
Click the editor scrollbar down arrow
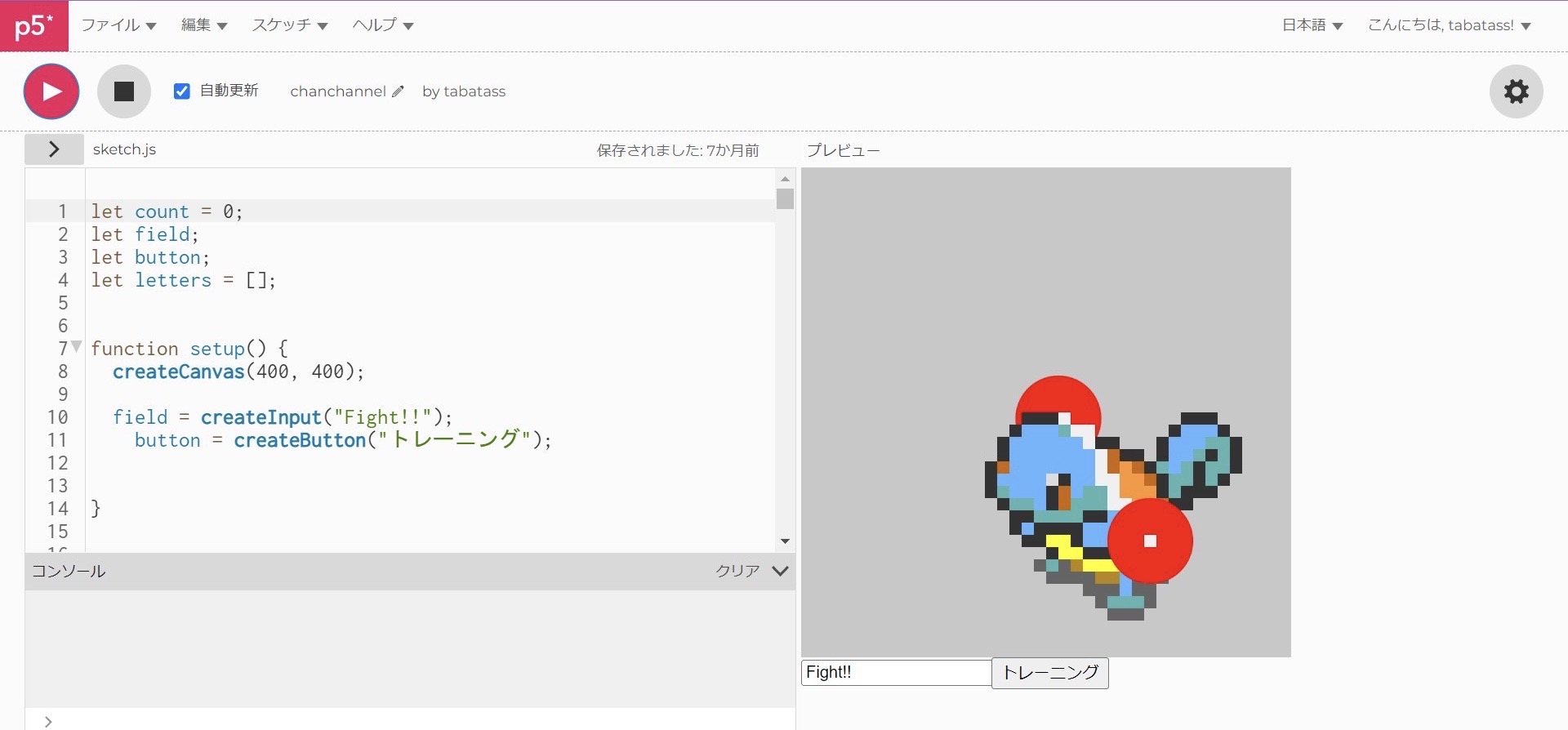point(785,541)
